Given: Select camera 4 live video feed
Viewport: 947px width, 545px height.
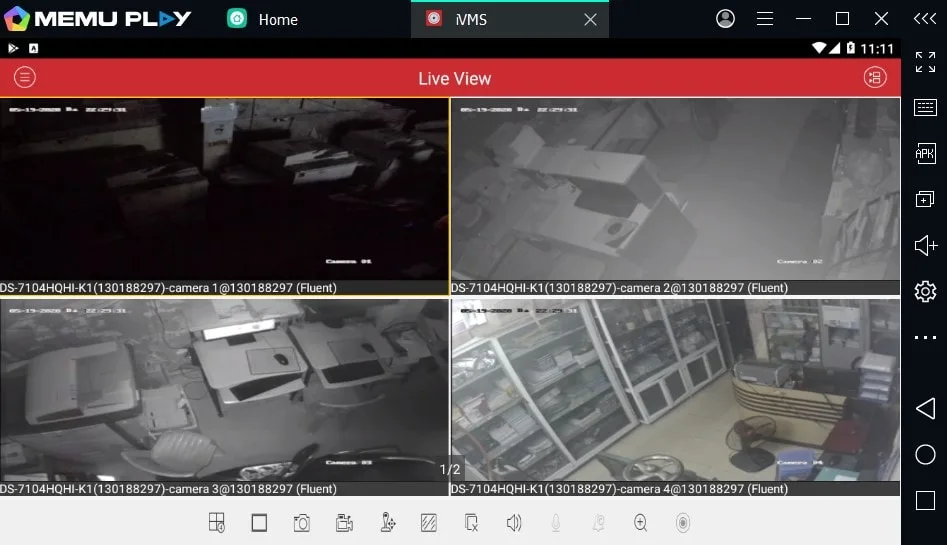Looking at the screenshot, I should point(675,390).
